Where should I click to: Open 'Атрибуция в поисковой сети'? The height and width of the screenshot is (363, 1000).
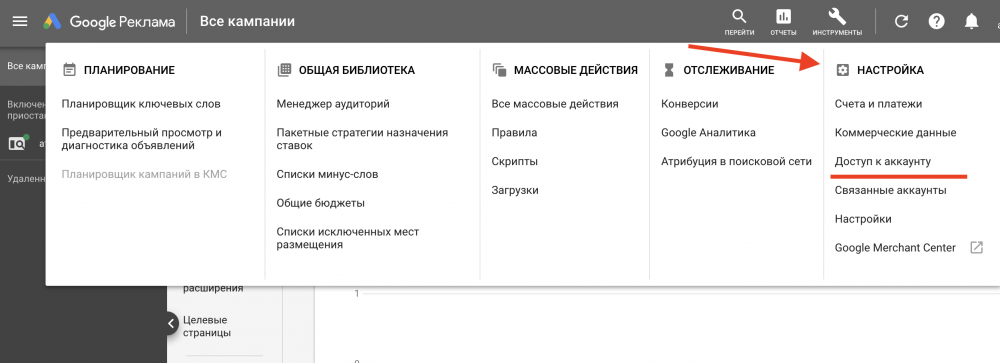click(737, 161)
